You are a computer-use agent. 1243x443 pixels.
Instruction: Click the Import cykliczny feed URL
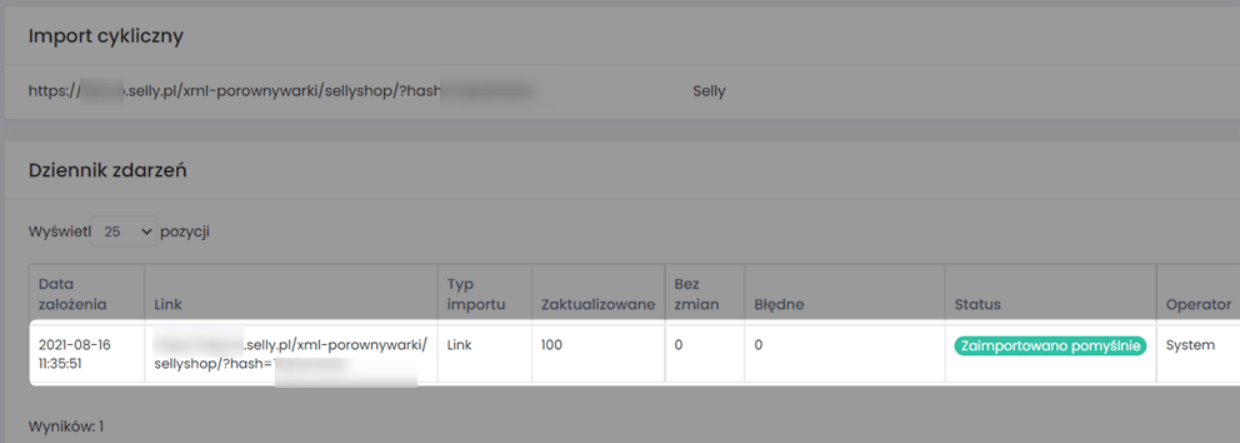(x=280, y=92)
